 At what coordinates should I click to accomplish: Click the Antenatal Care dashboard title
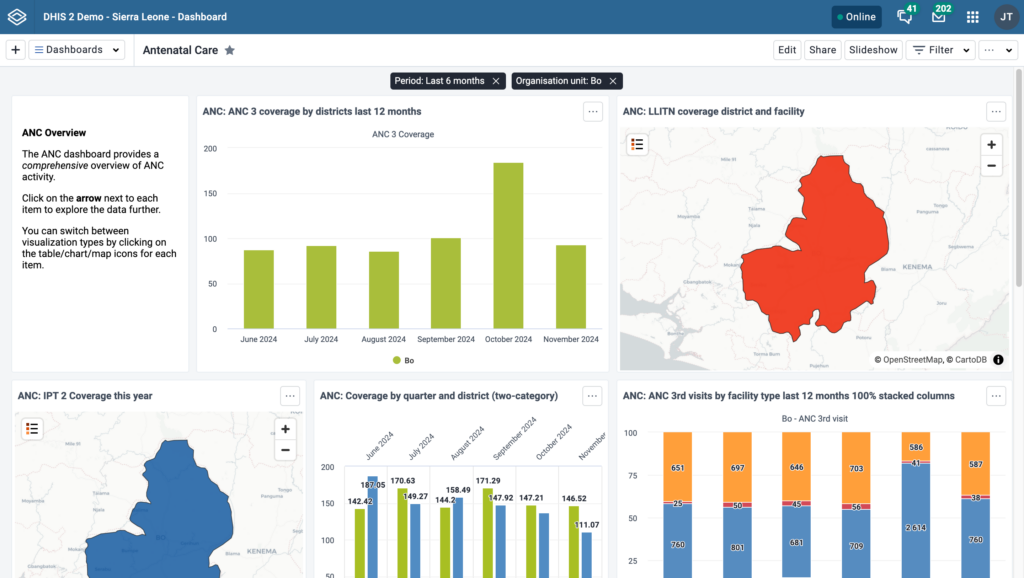click(180, 50)
